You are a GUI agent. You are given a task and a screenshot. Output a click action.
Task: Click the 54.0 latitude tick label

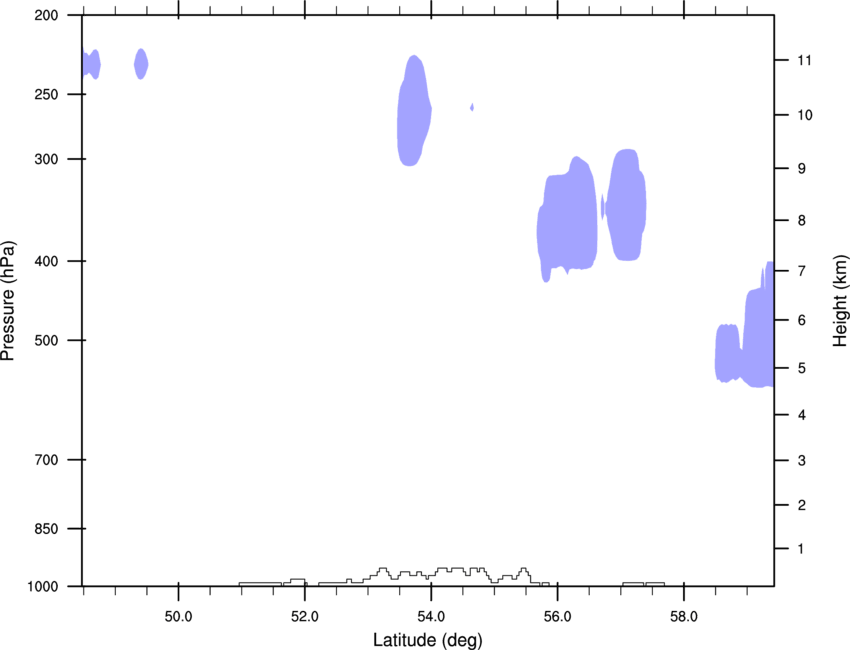point(432,616)
